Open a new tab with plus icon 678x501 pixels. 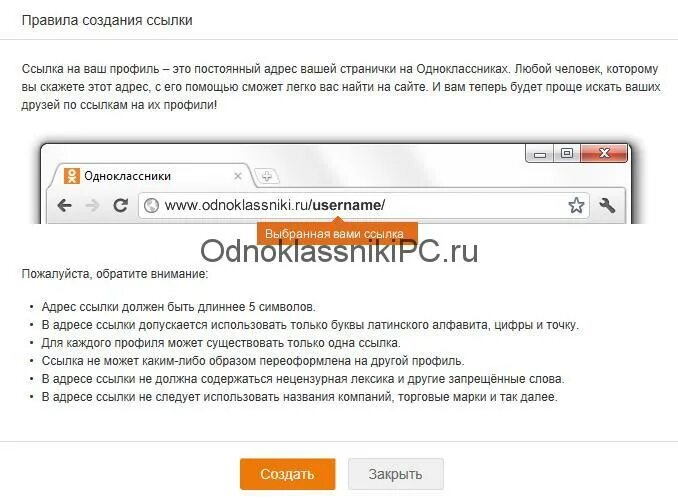[x=267, y=176]
